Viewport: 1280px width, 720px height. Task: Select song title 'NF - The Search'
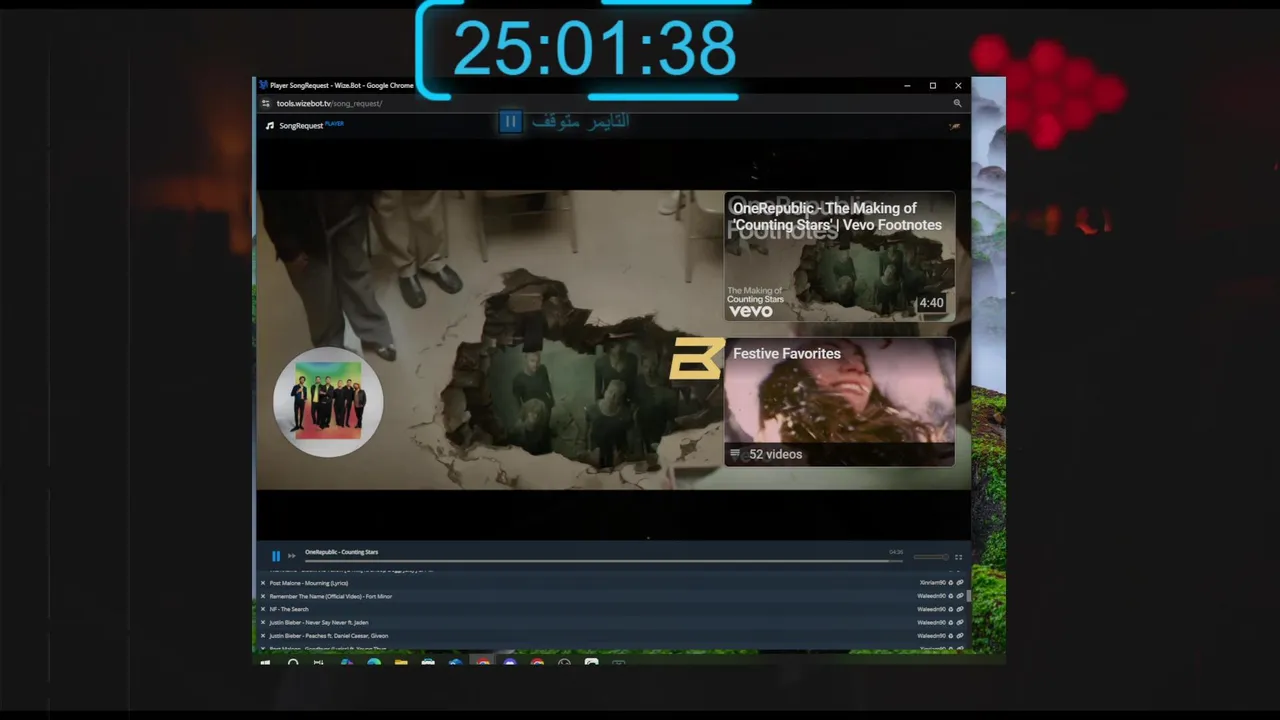[289, 609]
